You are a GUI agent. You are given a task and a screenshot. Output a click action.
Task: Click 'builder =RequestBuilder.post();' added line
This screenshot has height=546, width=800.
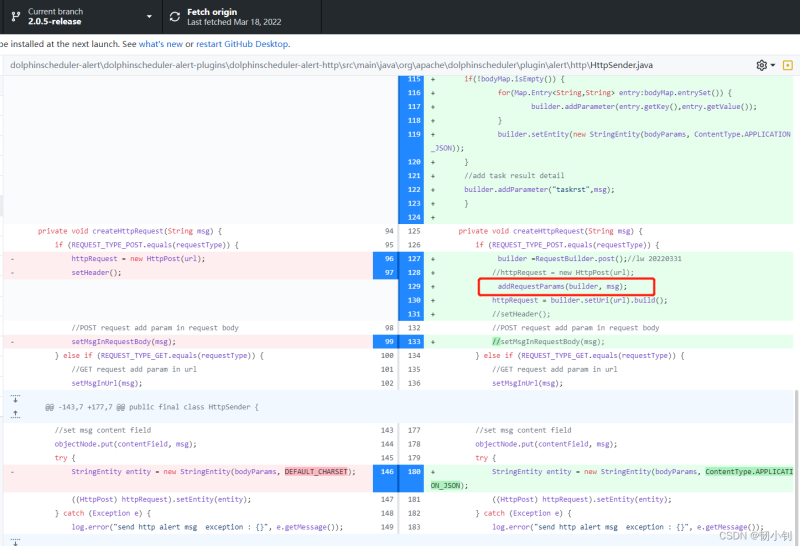pos(562,259)
